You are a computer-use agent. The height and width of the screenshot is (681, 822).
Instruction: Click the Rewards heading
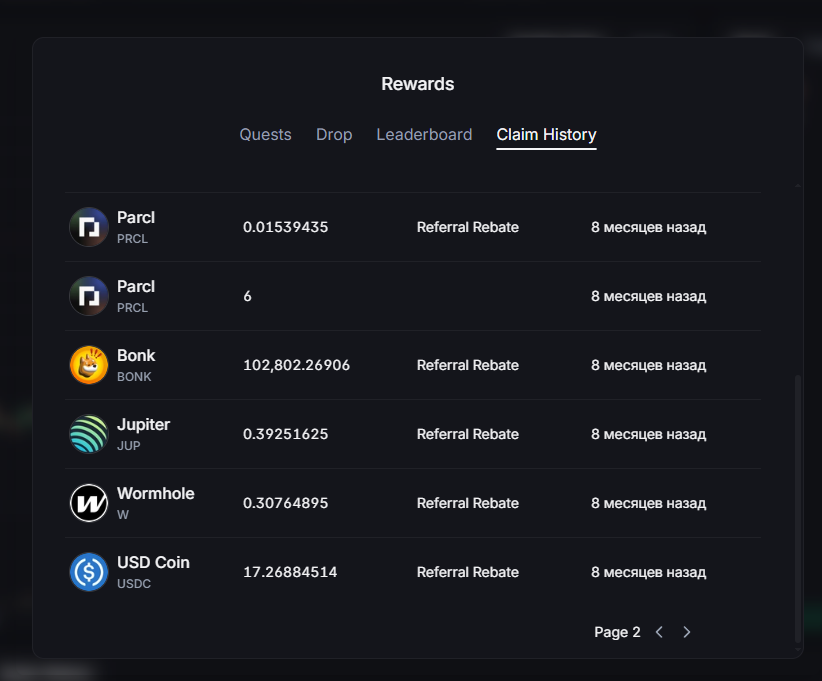pyautogui.click(x=418, y=84)
